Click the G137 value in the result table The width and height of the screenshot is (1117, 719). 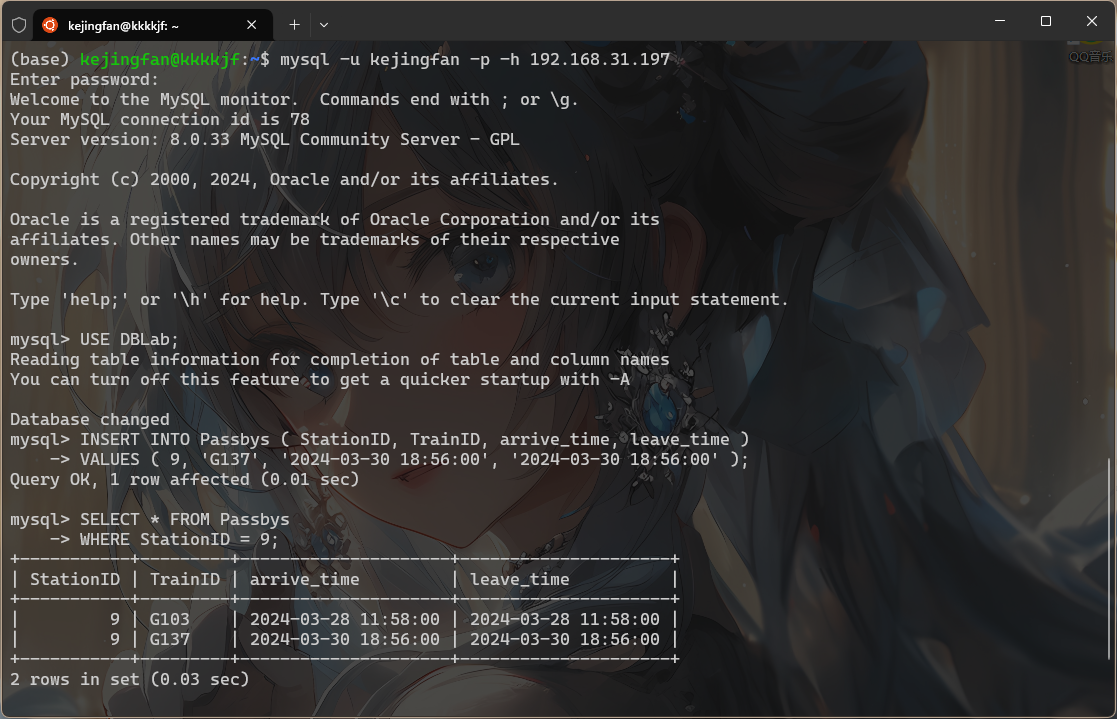(x=169, y=640)
